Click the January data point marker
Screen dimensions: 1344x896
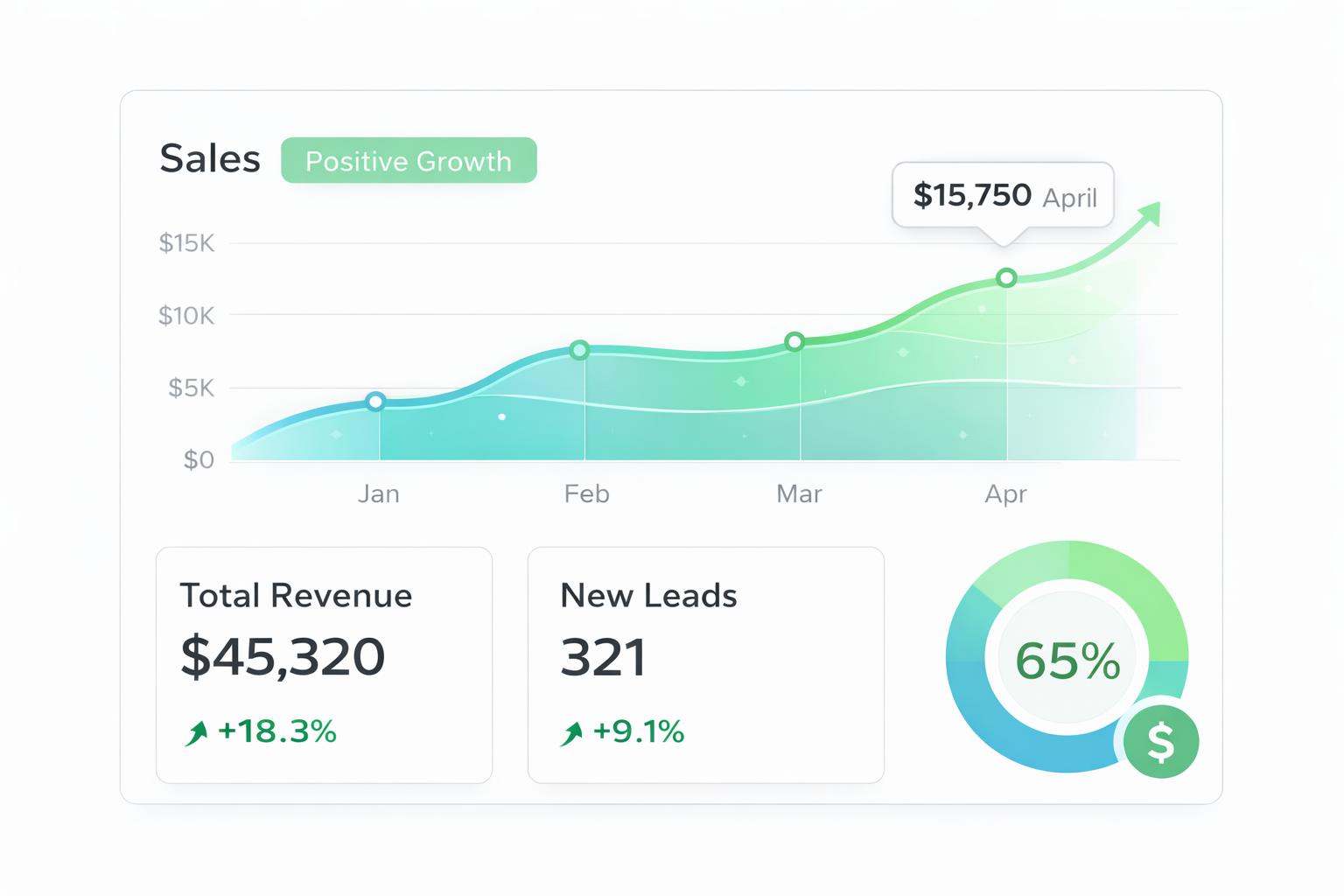(x=377, y=401)
